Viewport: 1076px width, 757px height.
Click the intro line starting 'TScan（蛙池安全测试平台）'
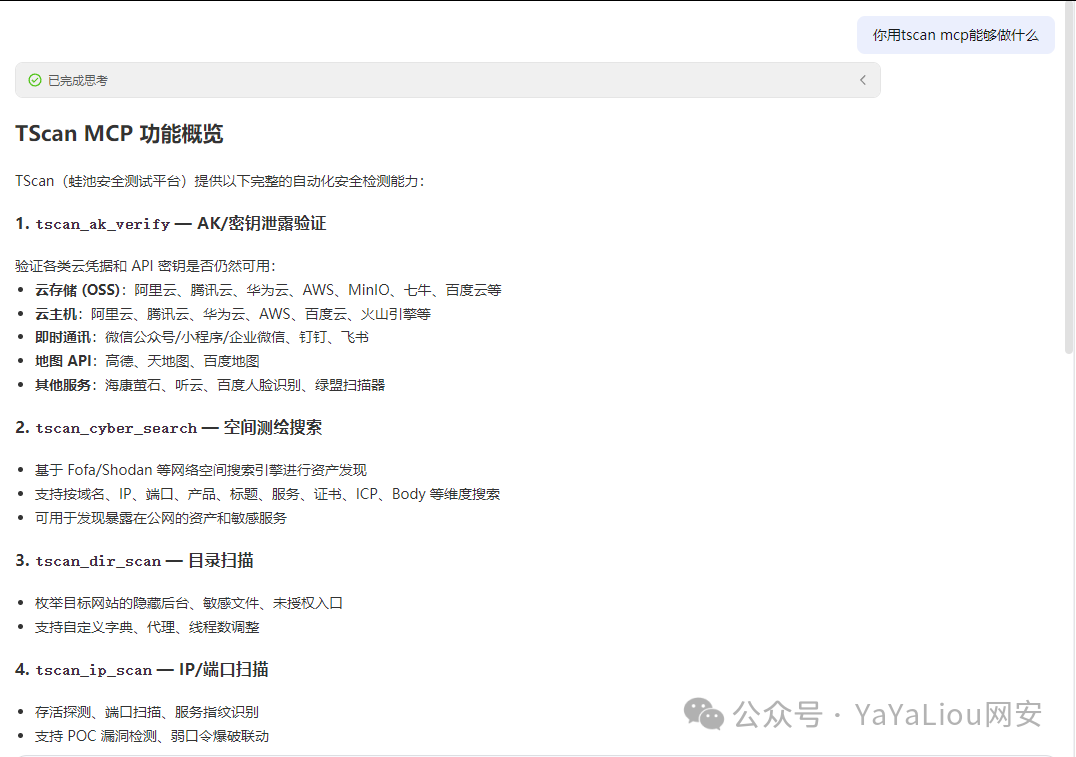coord(220,181)
